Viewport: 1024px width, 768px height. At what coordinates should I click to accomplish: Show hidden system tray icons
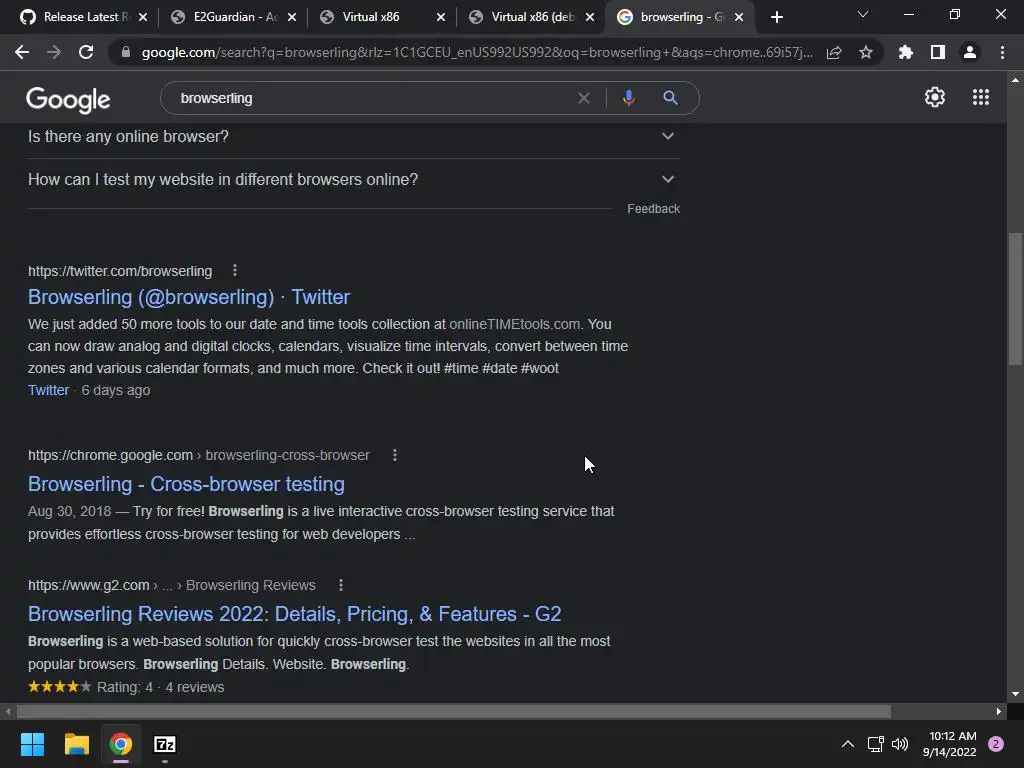(x=848, y=744)
